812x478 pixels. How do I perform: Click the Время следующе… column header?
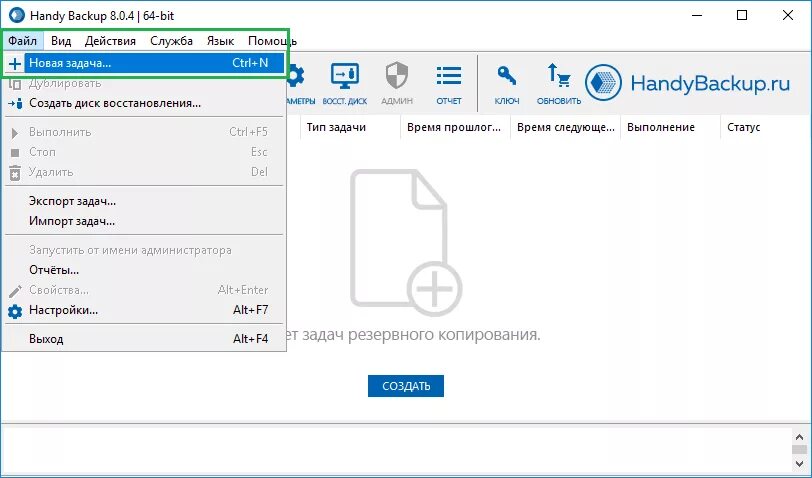click(566, 127)
